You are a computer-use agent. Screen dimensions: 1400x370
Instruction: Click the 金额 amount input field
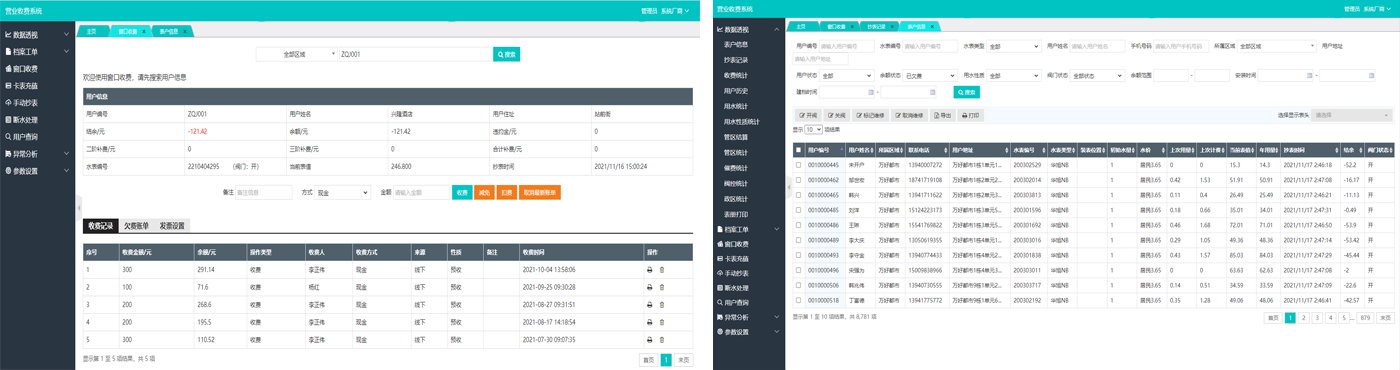[420, 192]
